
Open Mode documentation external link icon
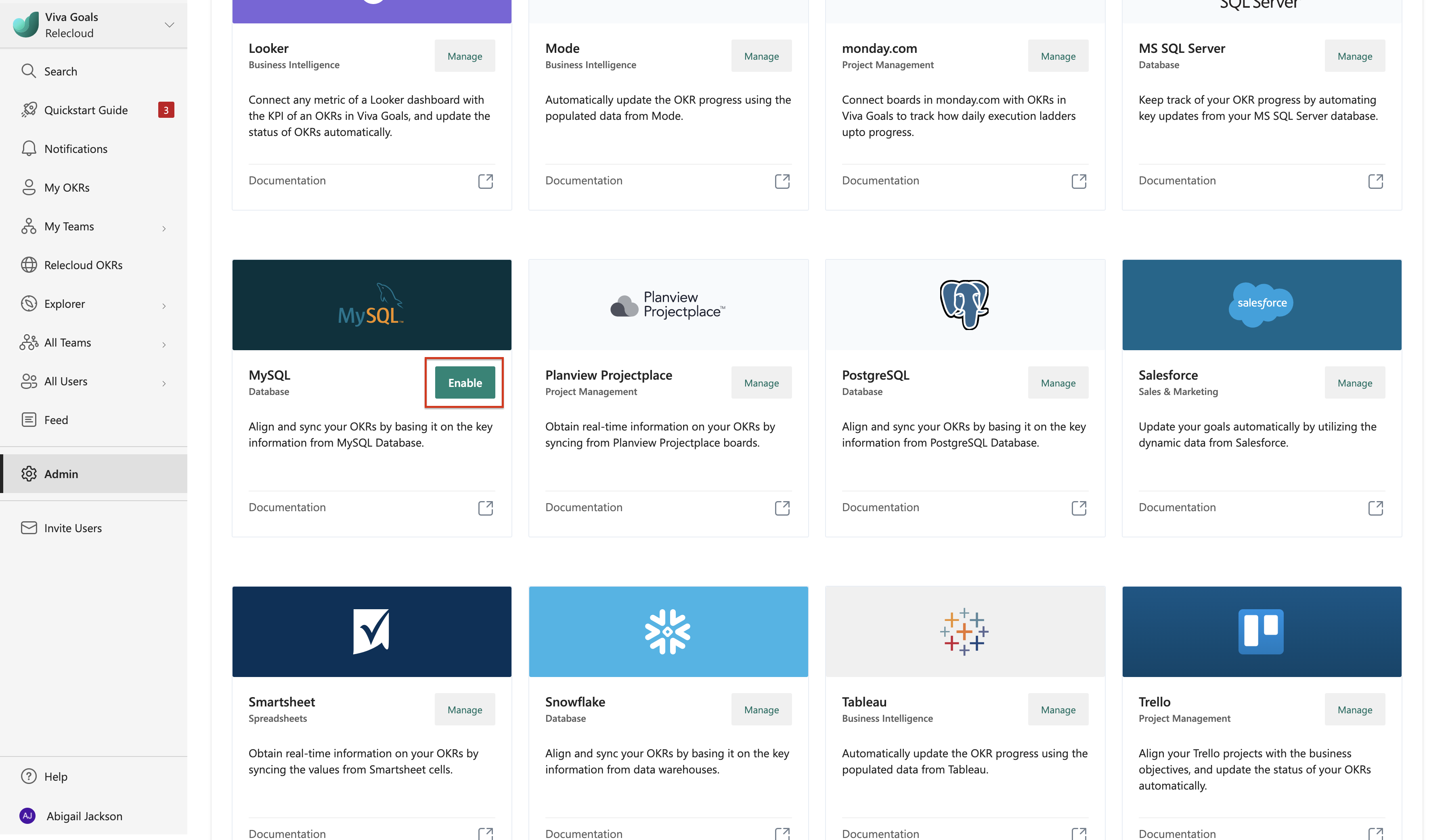pyautogui.click(x=782, y=181)
